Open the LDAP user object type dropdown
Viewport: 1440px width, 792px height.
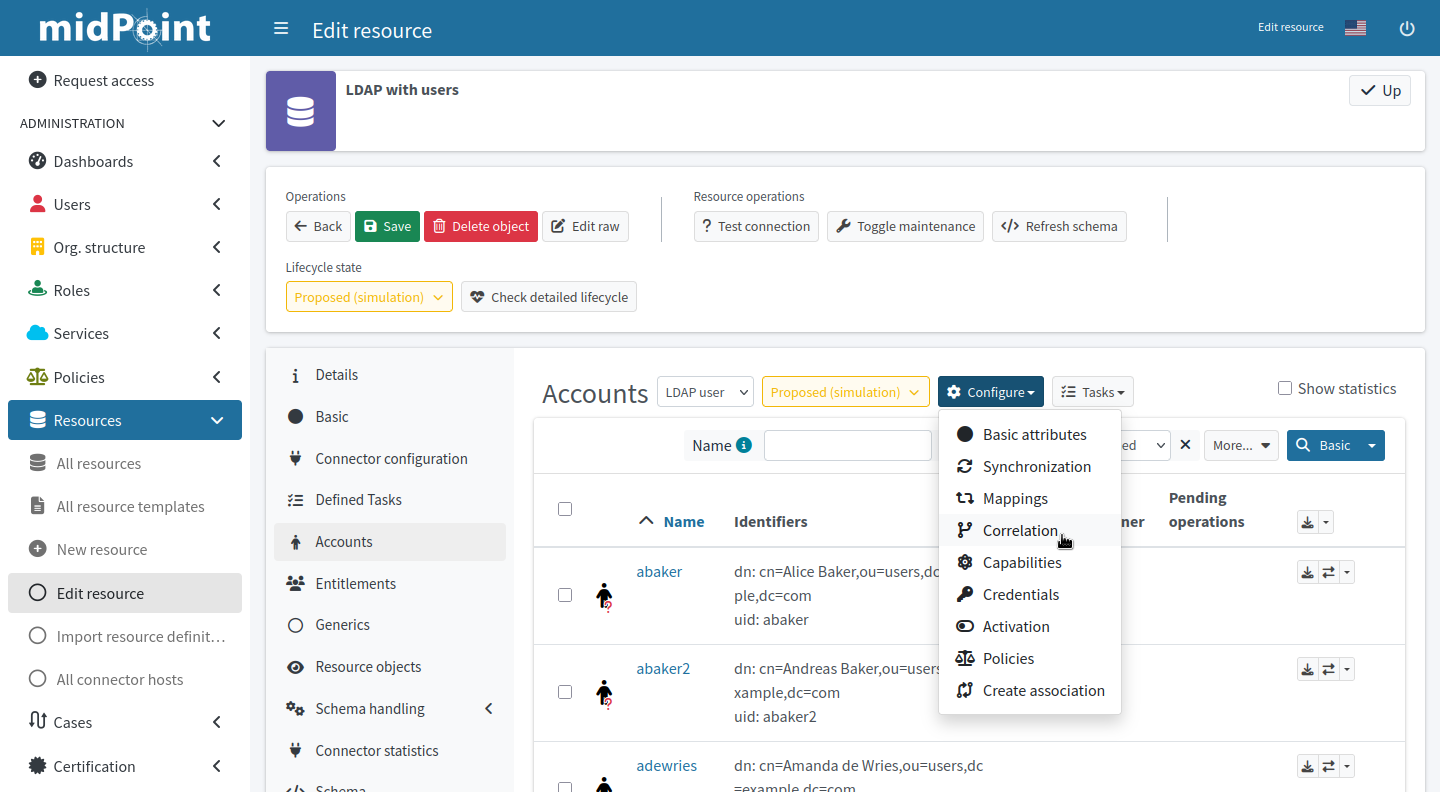click(705, 392)
